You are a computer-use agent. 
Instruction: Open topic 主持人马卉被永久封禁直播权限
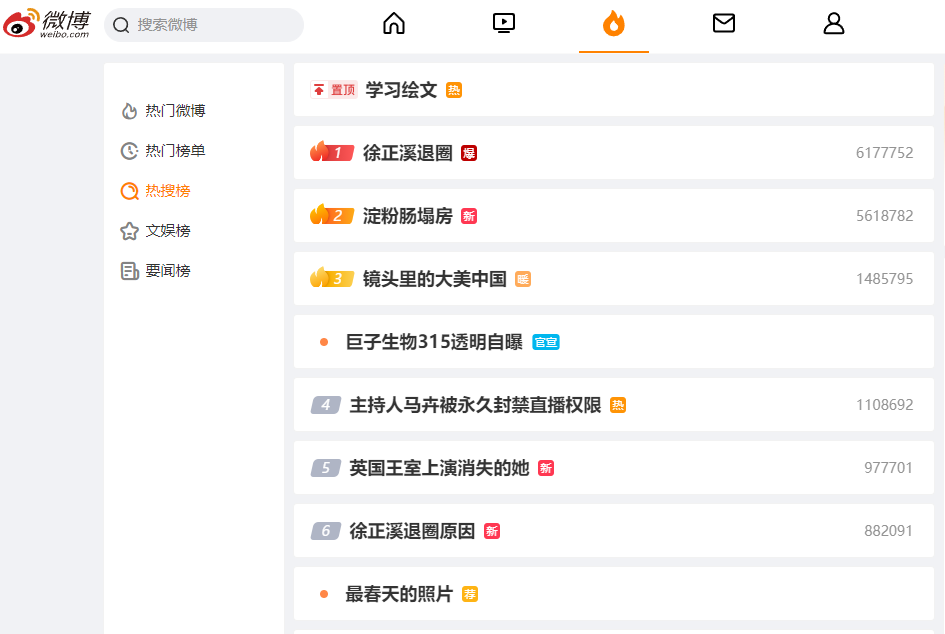click(475, 405)
